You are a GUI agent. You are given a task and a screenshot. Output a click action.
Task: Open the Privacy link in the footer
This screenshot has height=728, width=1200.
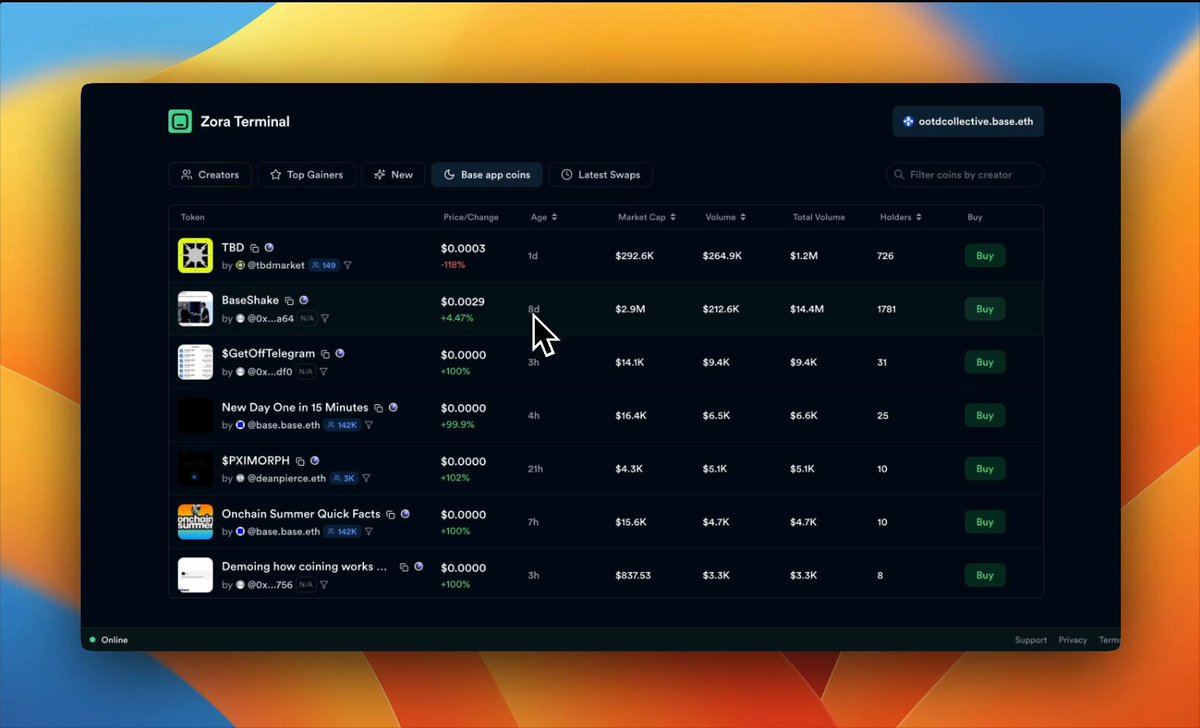click(1073, 640)
